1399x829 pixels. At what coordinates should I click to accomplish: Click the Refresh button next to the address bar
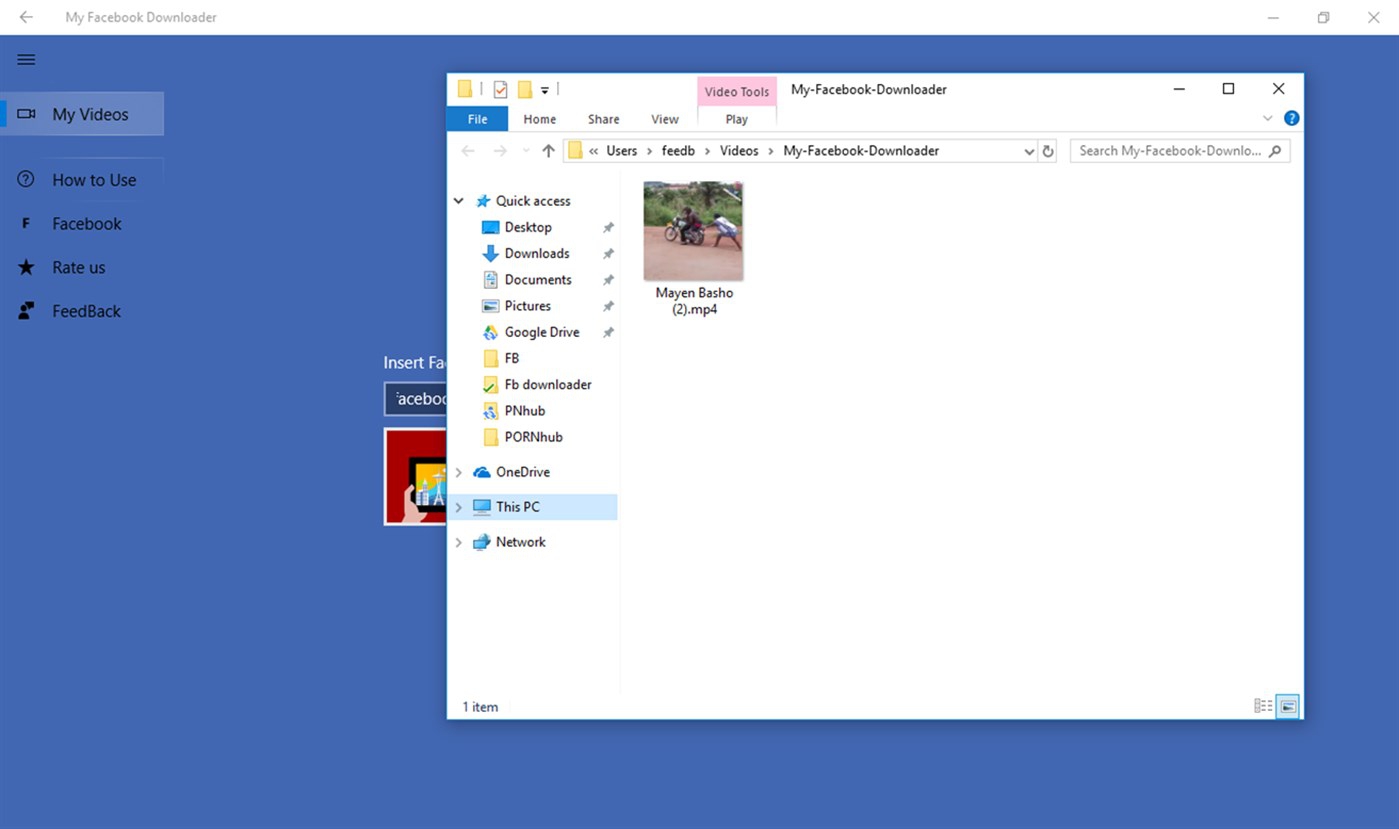coord(1048,151)
